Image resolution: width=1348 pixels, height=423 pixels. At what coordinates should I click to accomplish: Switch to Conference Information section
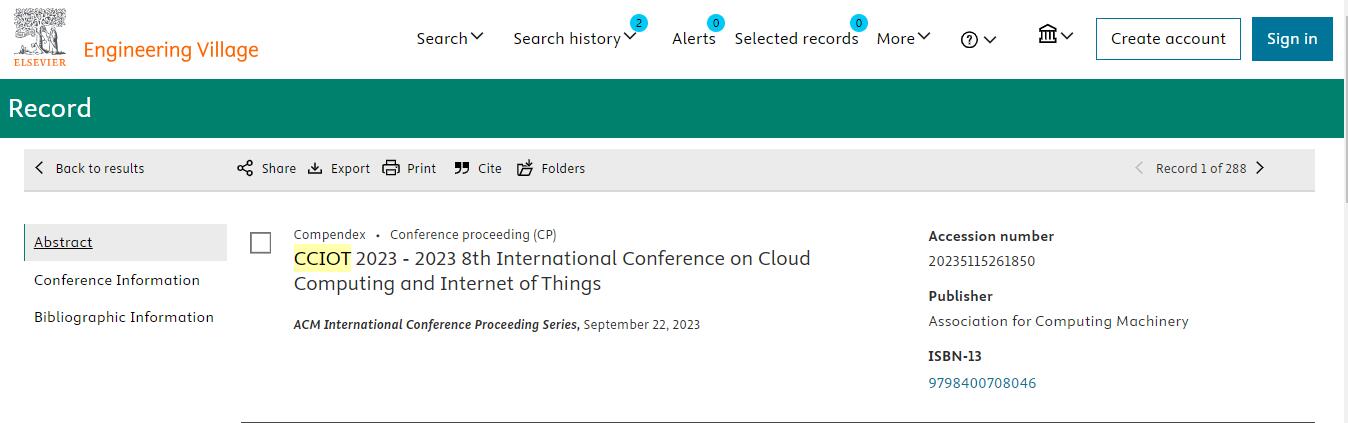point(117,280)
